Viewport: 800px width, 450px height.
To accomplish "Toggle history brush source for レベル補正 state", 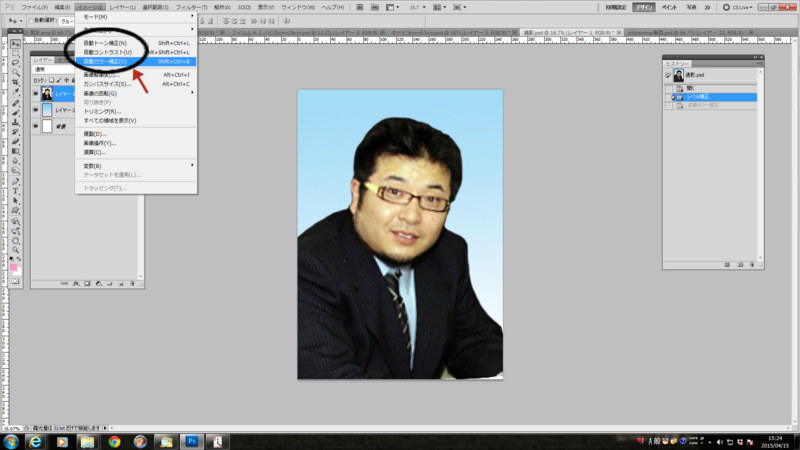I will [668, 97].
